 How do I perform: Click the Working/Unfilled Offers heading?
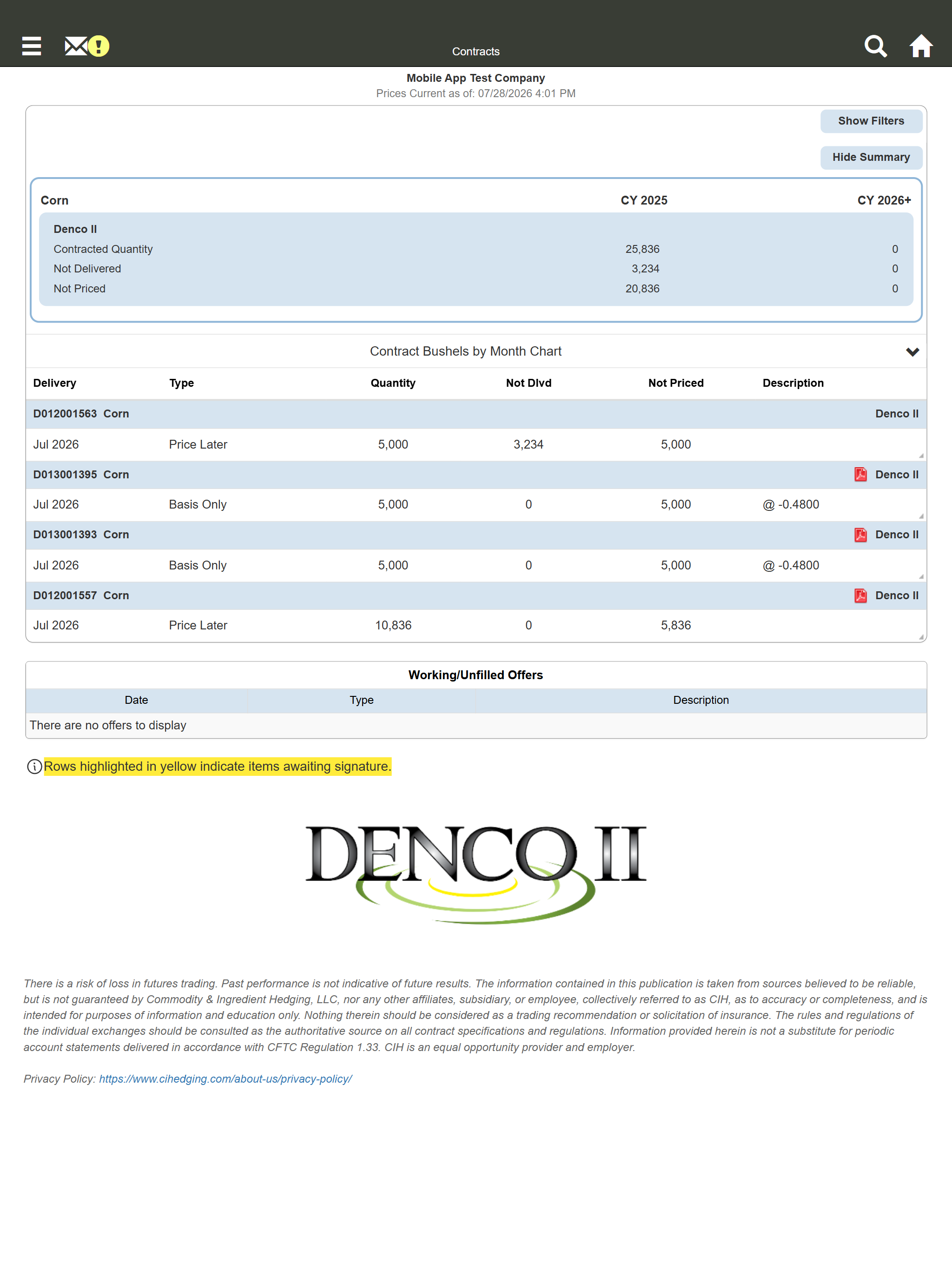[476, 675]
